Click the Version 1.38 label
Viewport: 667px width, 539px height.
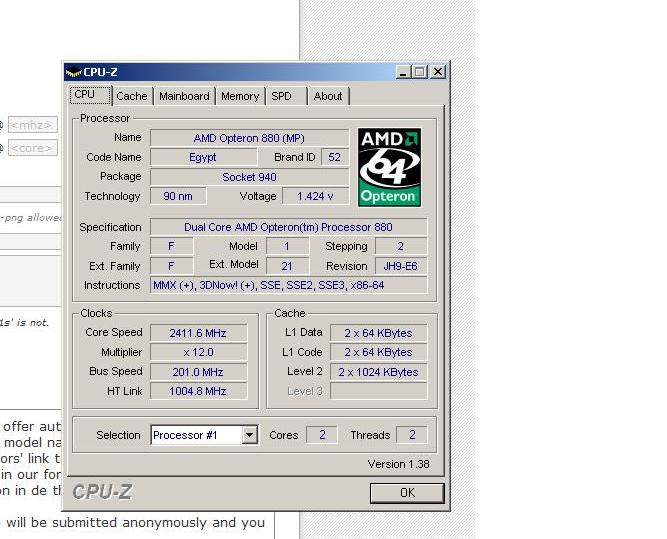[399, 464]
